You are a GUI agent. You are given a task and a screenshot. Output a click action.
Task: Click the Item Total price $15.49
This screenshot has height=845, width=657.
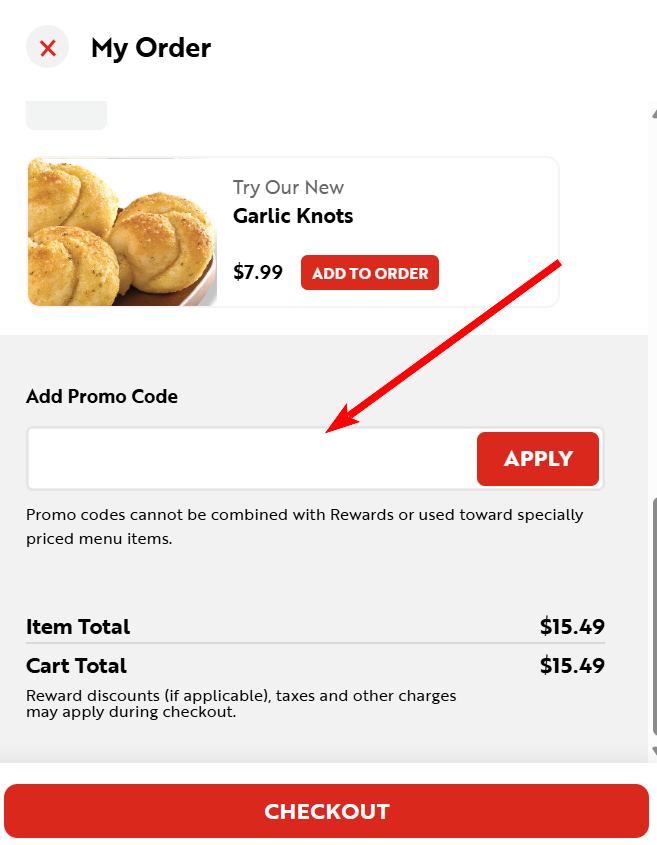point(572,627)
